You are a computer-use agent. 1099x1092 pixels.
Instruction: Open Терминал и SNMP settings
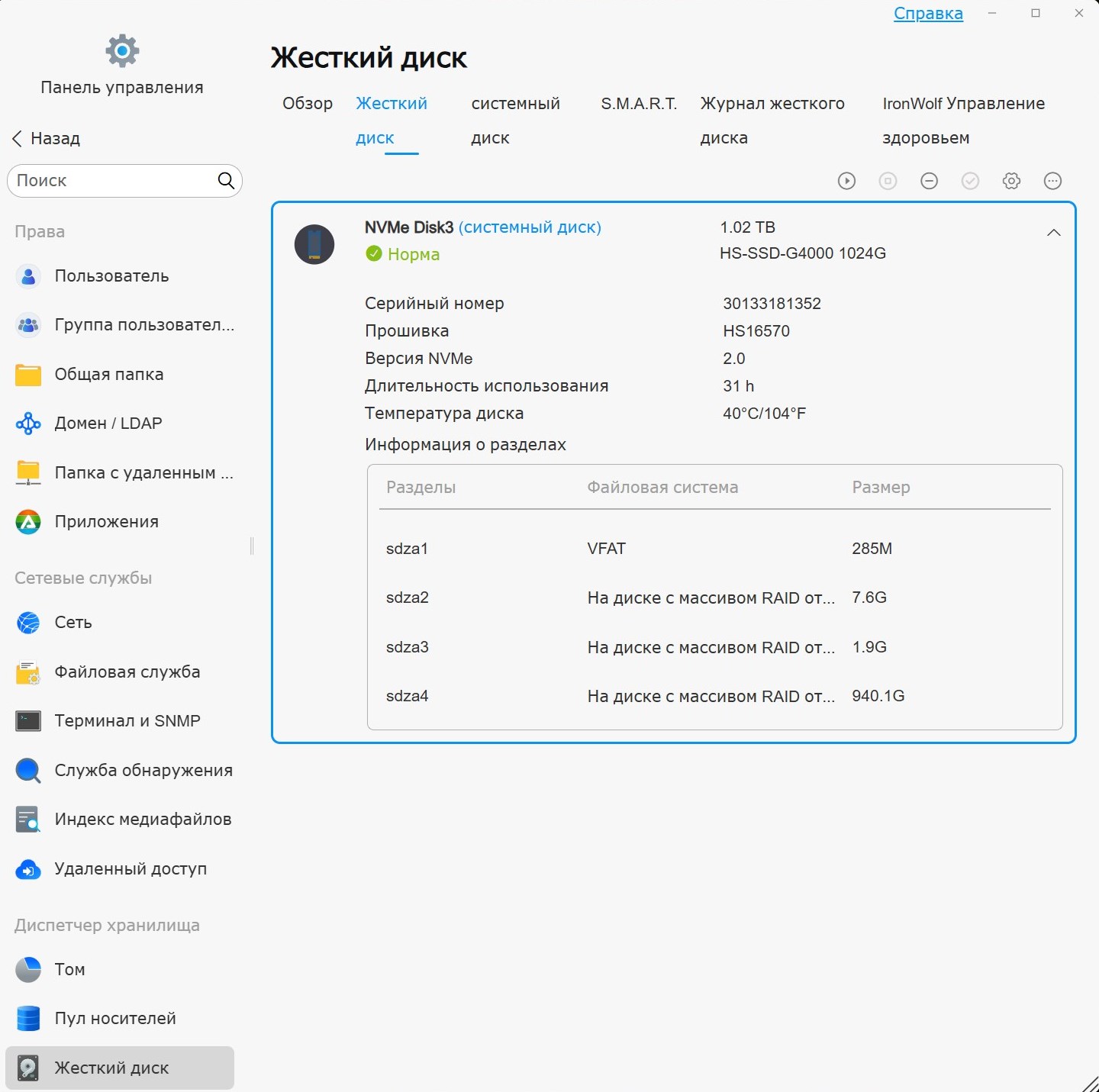[x=127, y=721]
